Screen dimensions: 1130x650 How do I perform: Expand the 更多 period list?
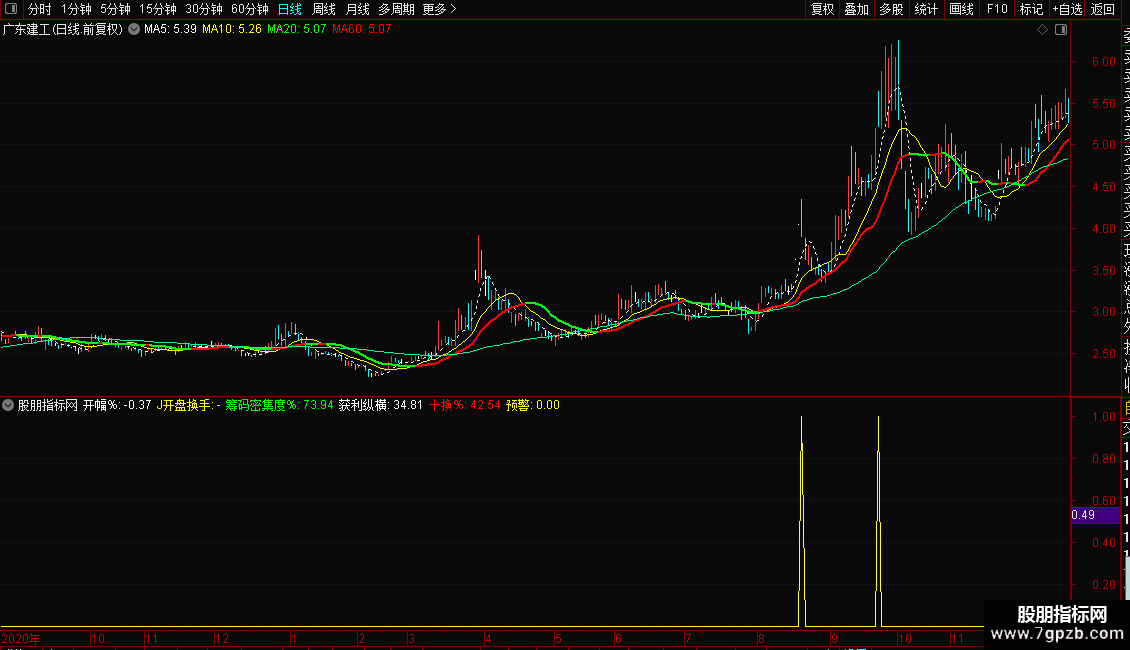(x=440, y=9)
